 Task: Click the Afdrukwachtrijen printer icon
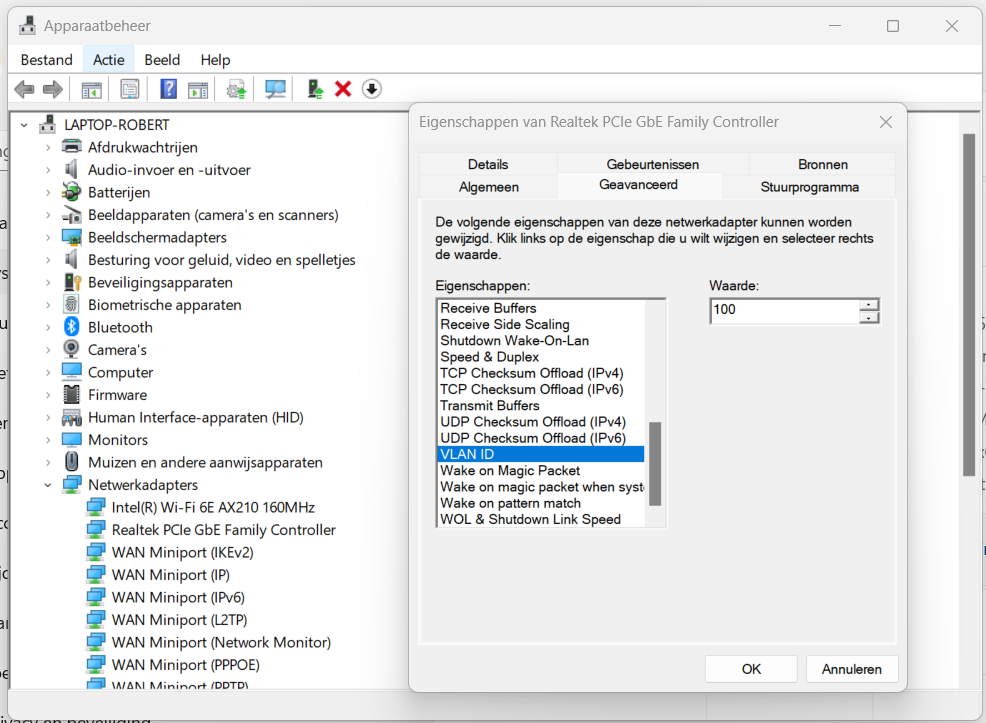(72, 146)
